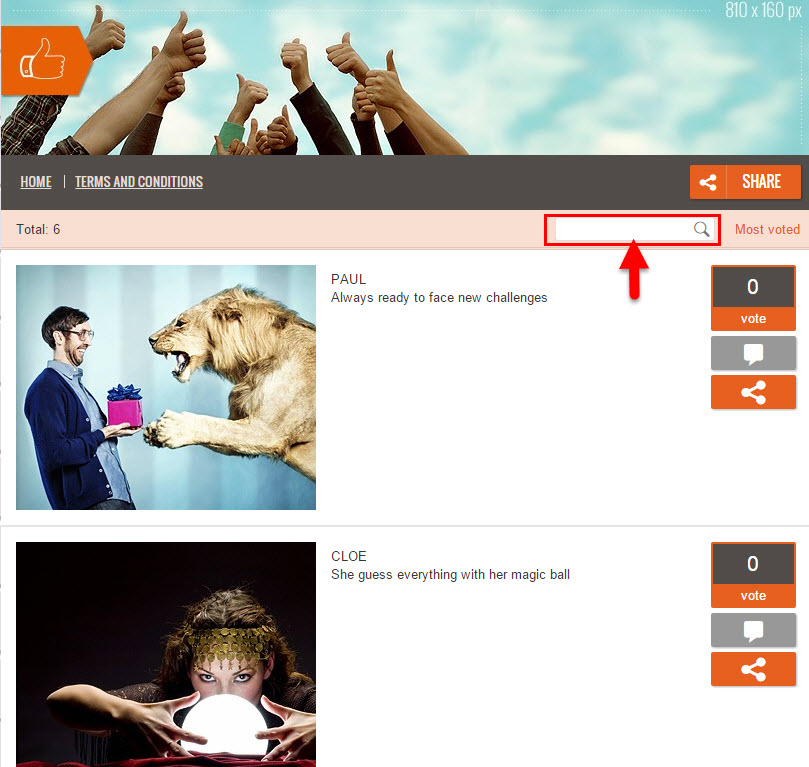
Task: Click PAUL's vote count showing 0
Action: tap(753, 287)
